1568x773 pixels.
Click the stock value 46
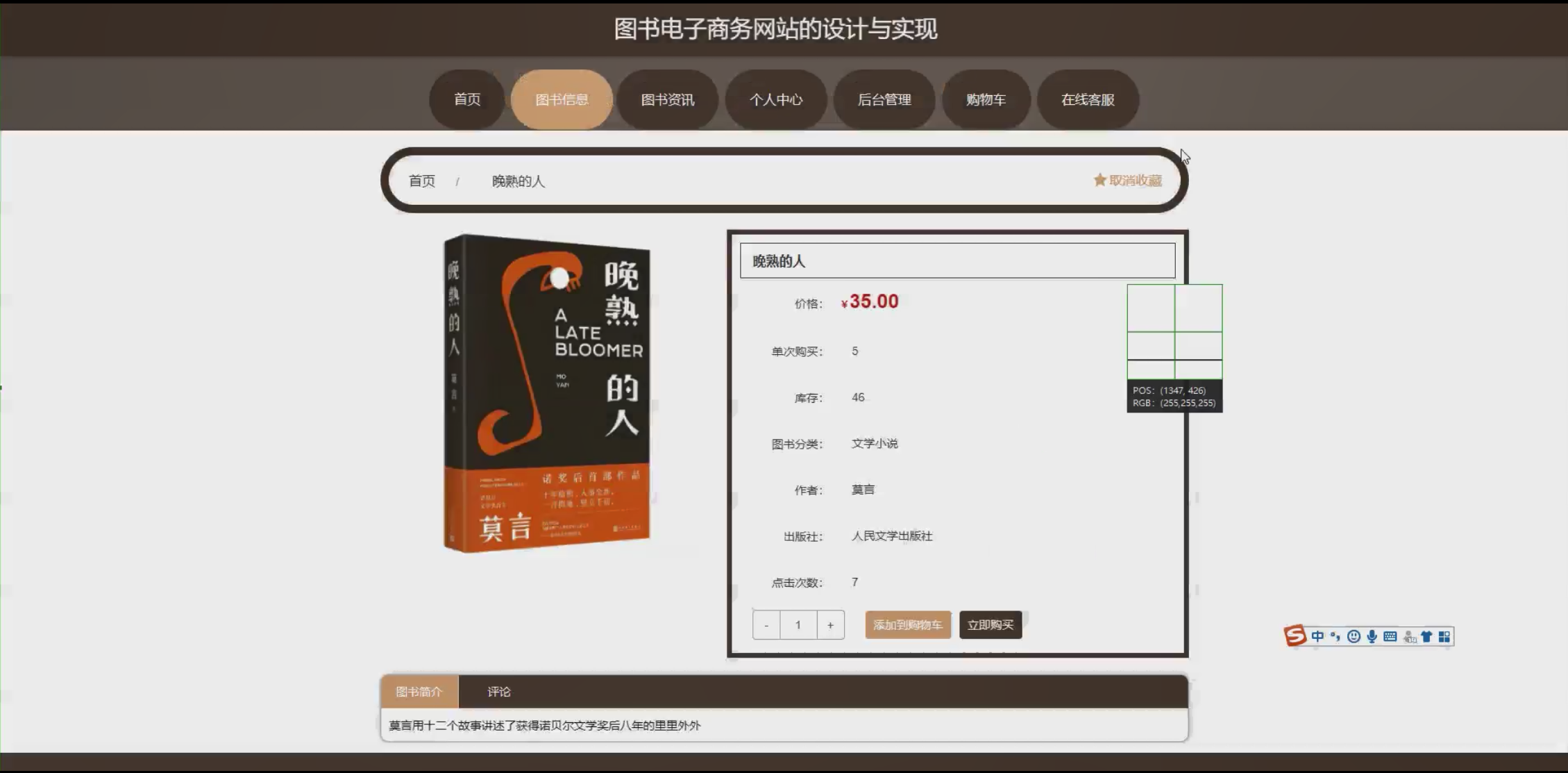(x=858, y=397)
